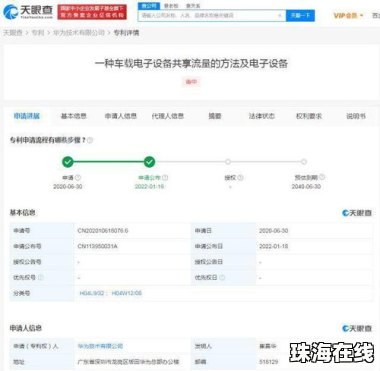Click the 基本信息 section heading
Image resolution: width=380 pixels, height=371 pixels.
click(22, 213)
